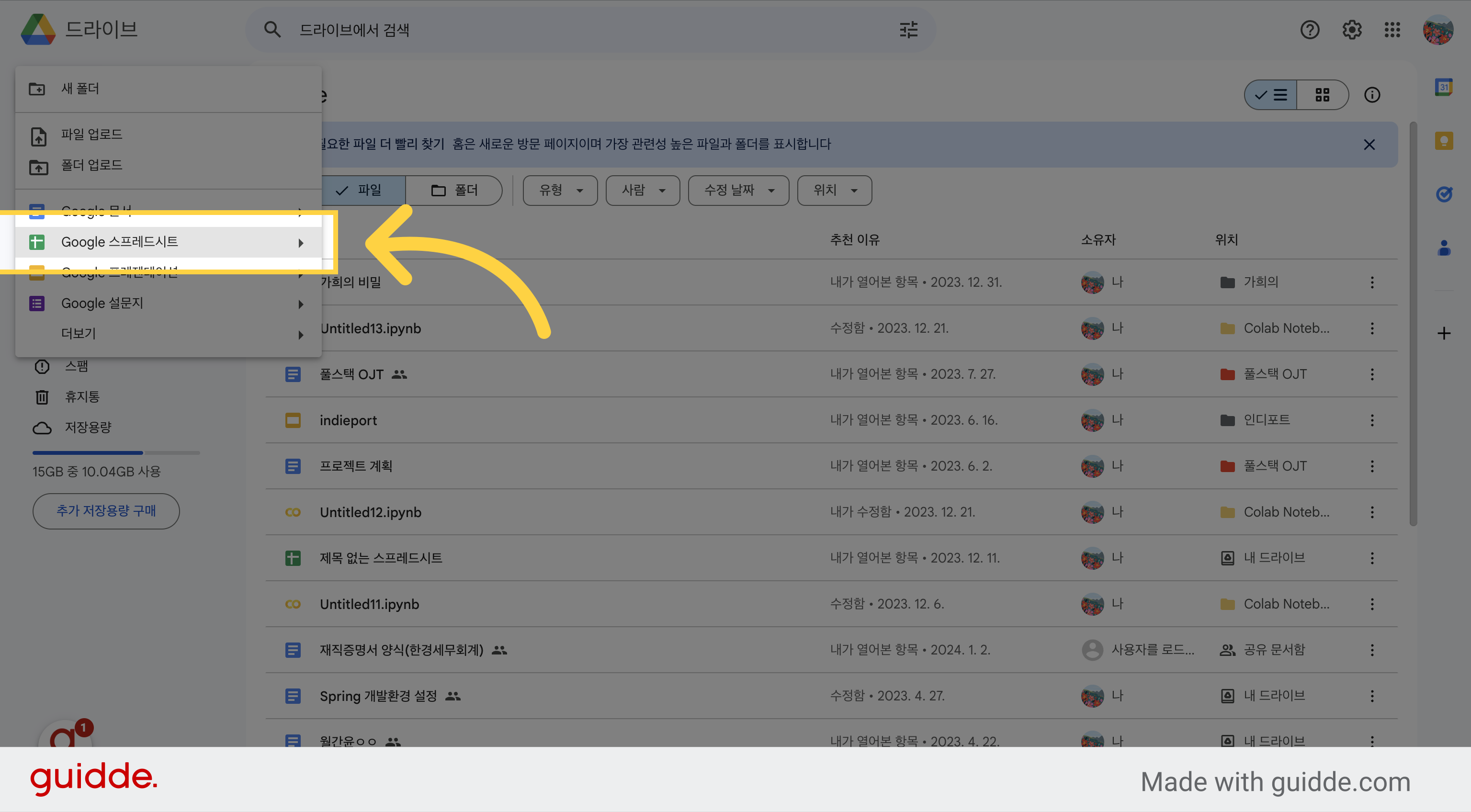Image resolution: width=1471 pixels, height=812 pixels.
Task: Click the Google Drive logo
Action: pyautogui.click(x=38, y=30)
